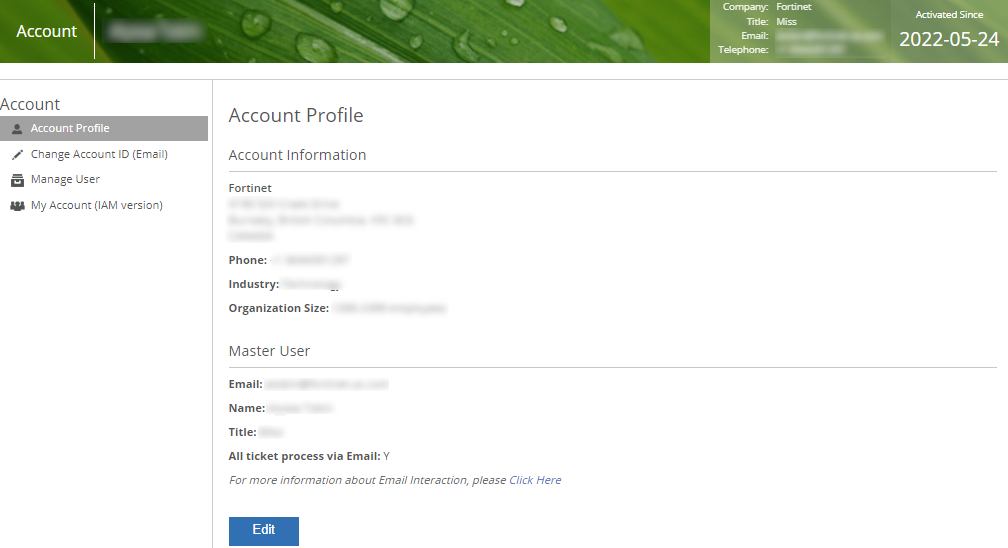Screen dimensions: 1008x548
Task: Click the Account heading above sidebar menu
Action: [x=30, y=104]
